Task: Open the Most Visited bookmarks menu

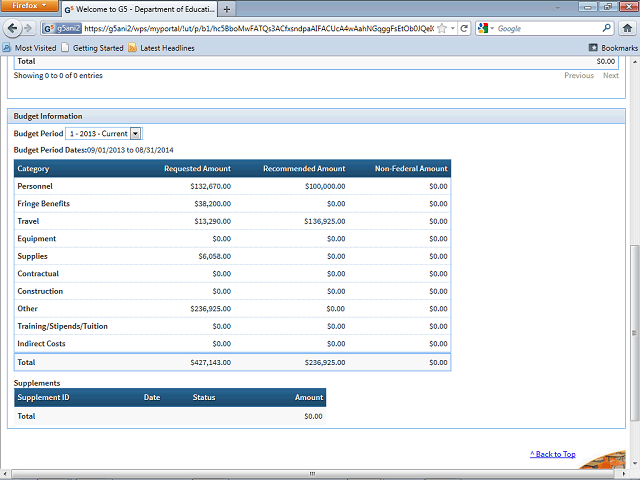Action: [30, 48]
